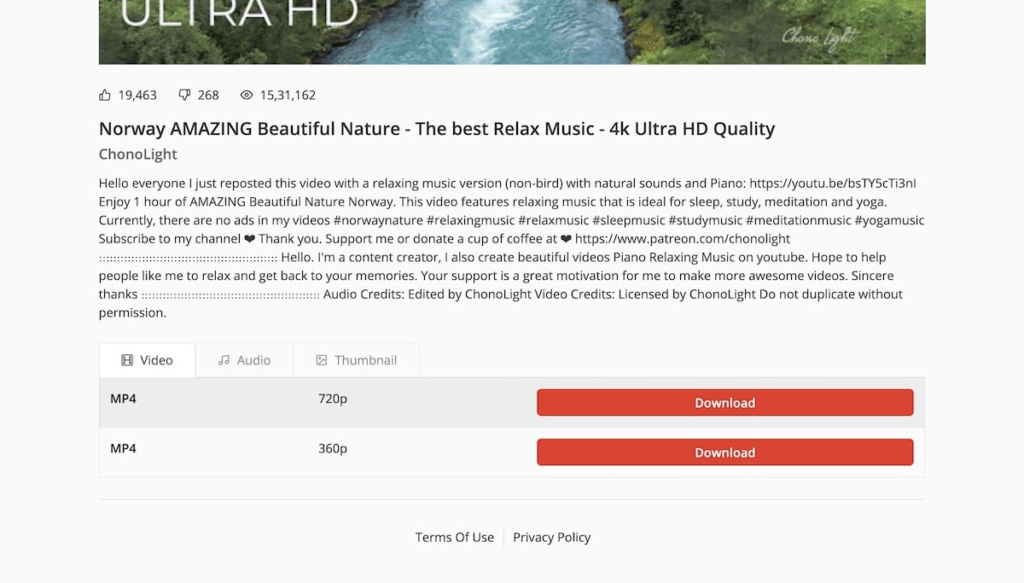Click the image icon on Thumbnail tab
Image resolution: width=1024 pixels, height=583 pixels.
[321, 360]
